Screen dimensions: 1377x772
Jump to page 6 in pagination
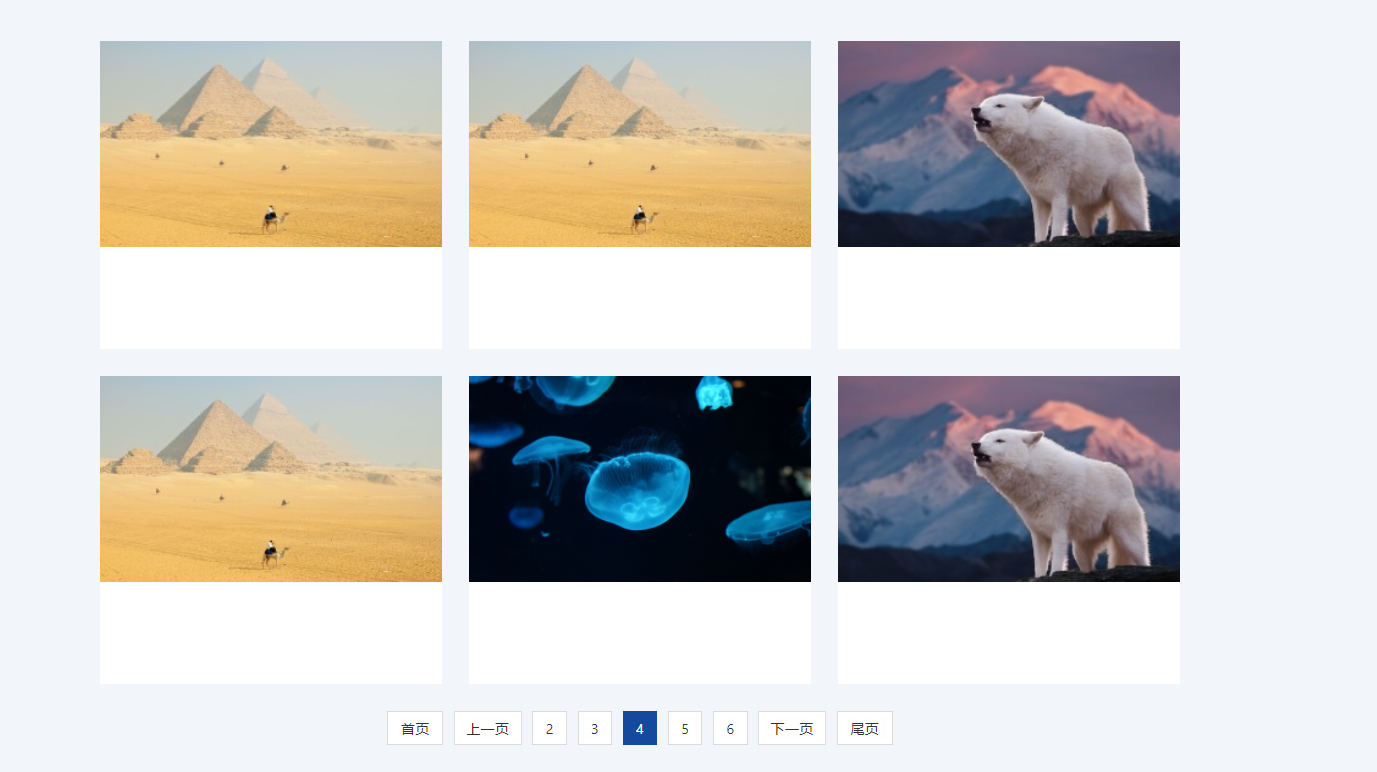(730, 728)
